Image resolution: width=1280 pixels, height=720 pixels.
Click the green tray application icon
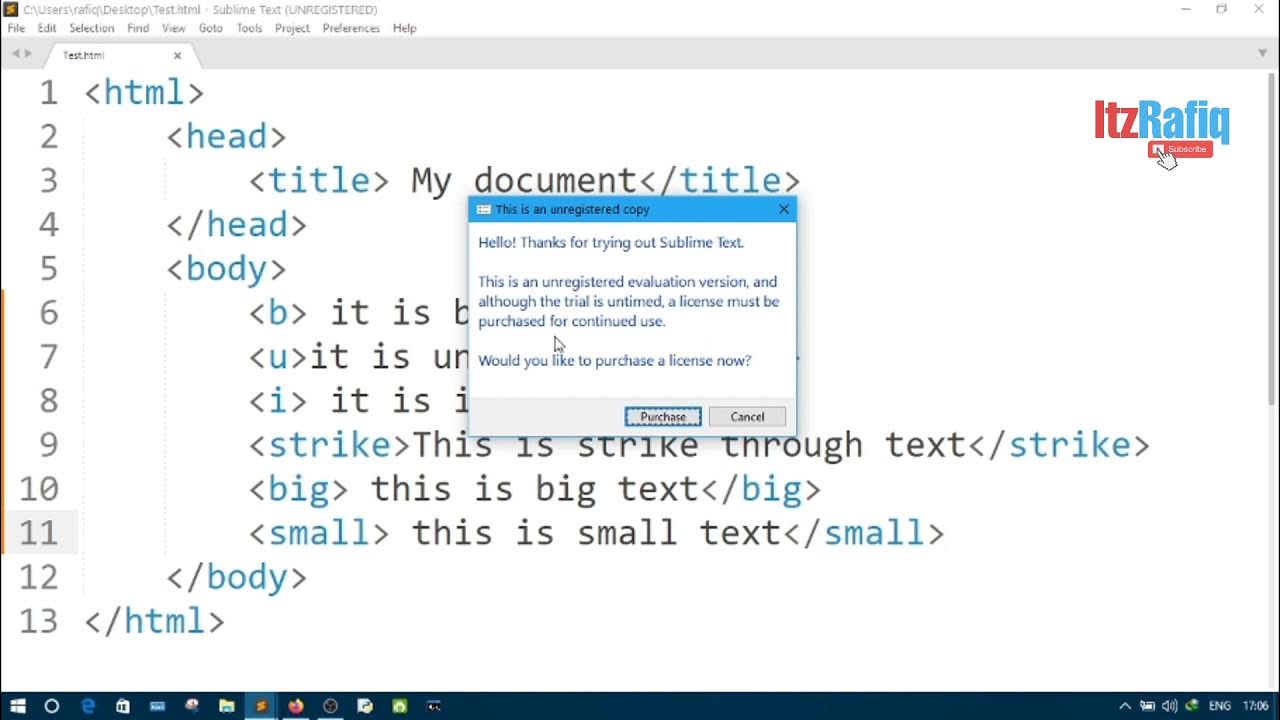point(1191,706)
